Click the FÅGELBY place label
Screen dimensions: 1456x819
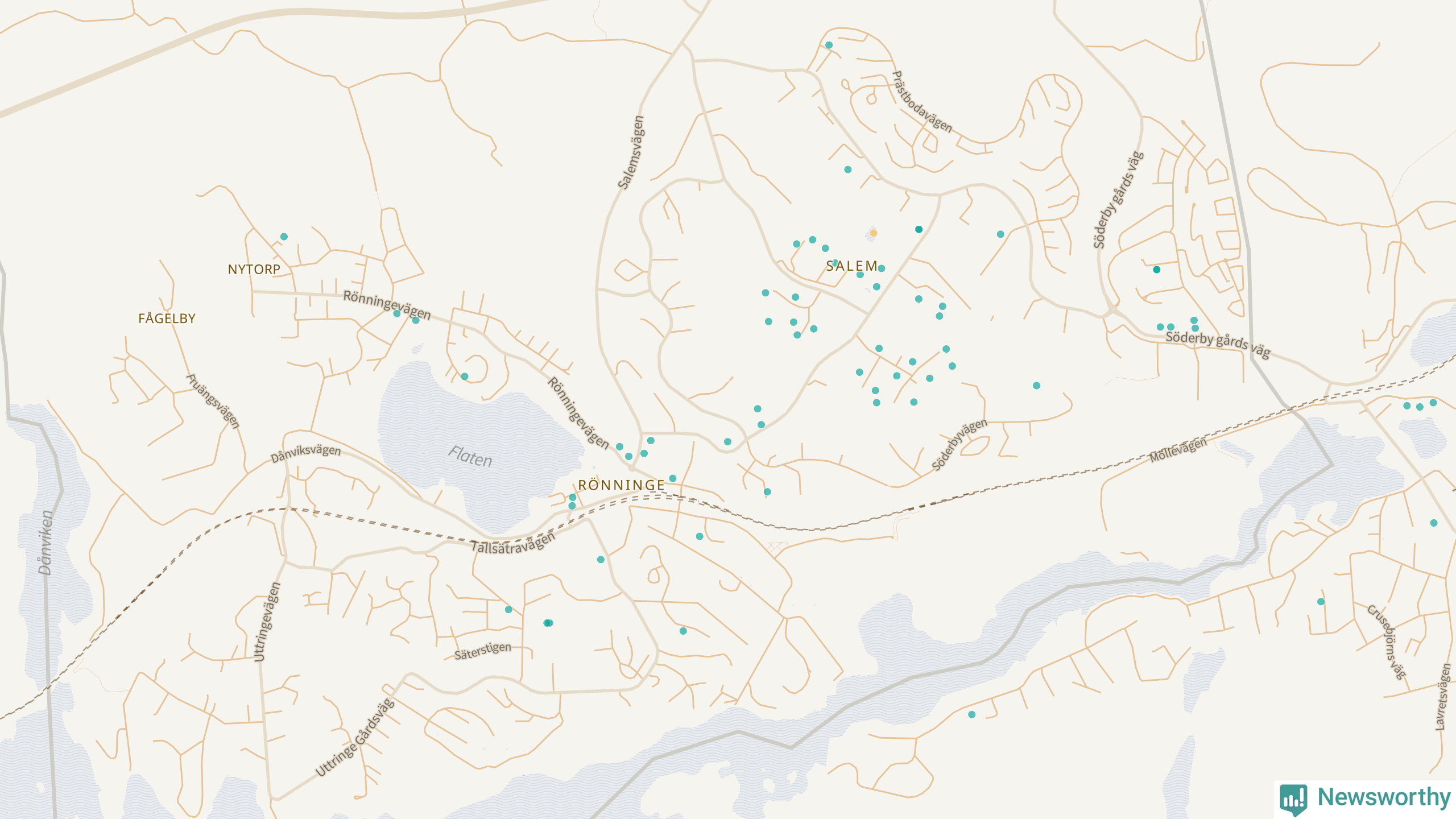click(167, 318)
